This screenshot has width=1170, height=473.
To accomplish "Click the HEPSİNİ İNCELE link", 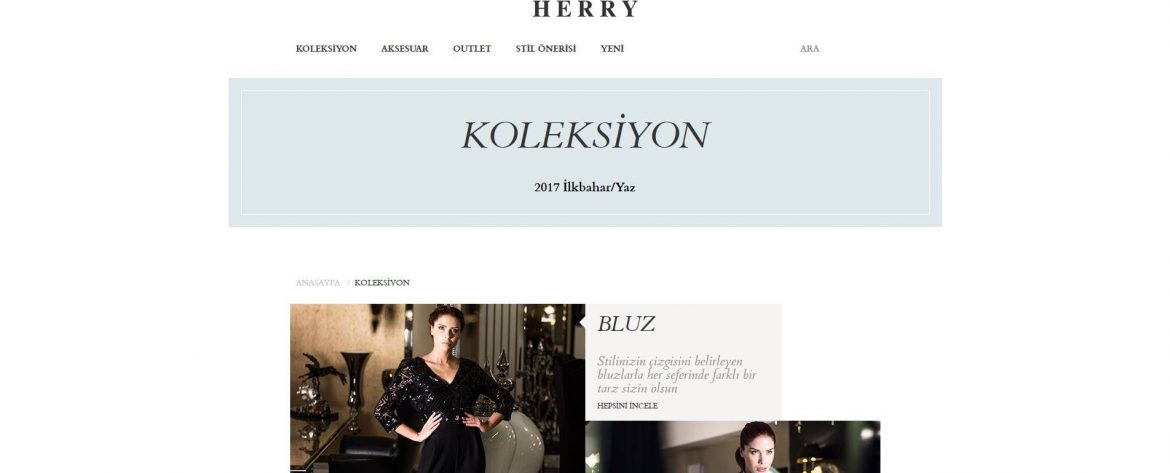I will 628,406.
